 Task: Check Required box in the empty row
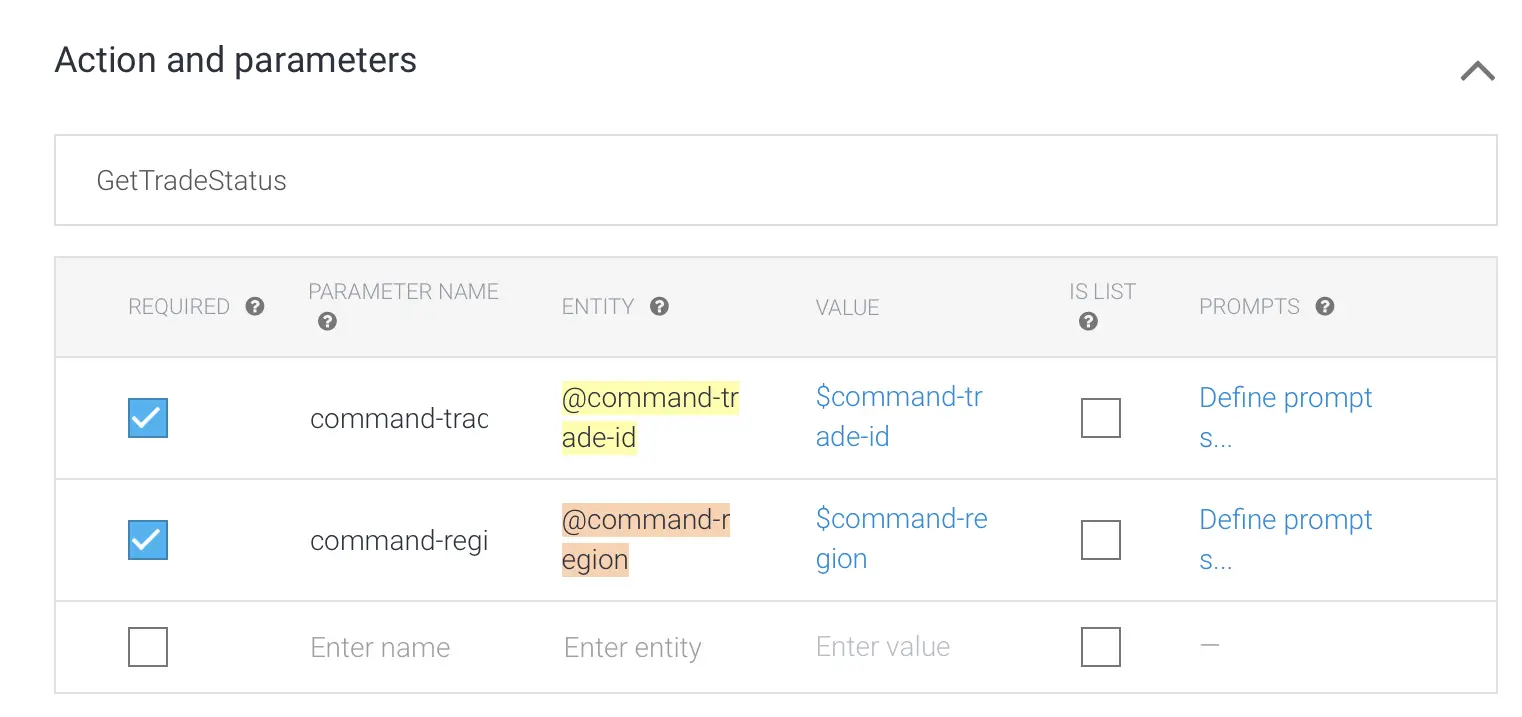click(x=148, y=647)
